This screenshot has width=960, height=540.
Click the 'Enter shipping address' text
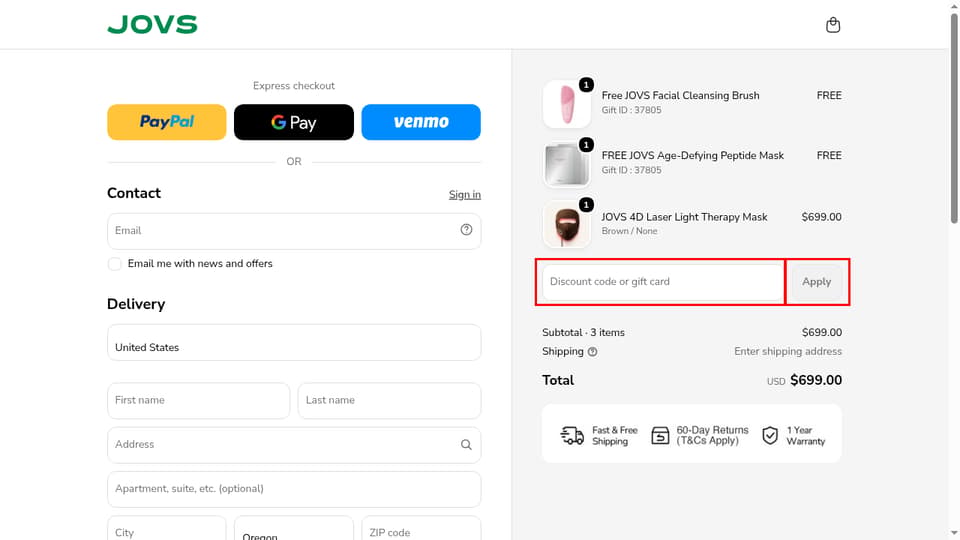[x=788, y=351]
